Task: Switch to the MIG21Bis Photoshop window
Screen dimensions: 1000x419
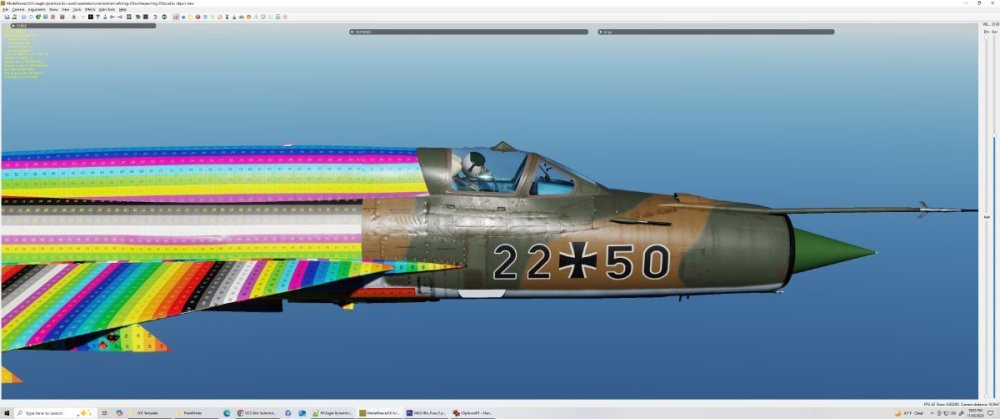Action: (427, 413)
